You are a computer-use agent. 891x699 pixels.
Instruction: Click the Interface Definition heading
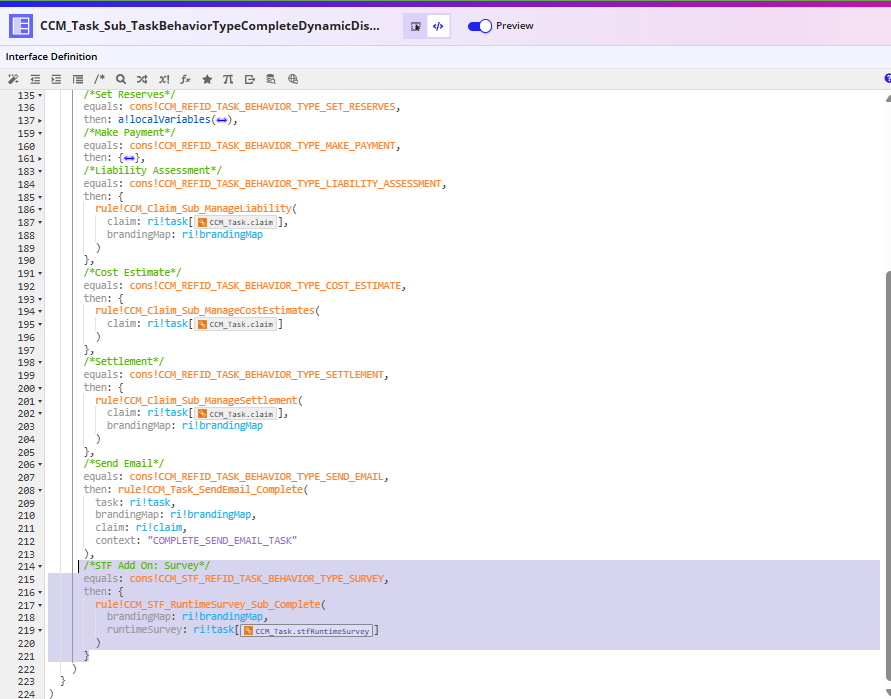click(51, 57)
